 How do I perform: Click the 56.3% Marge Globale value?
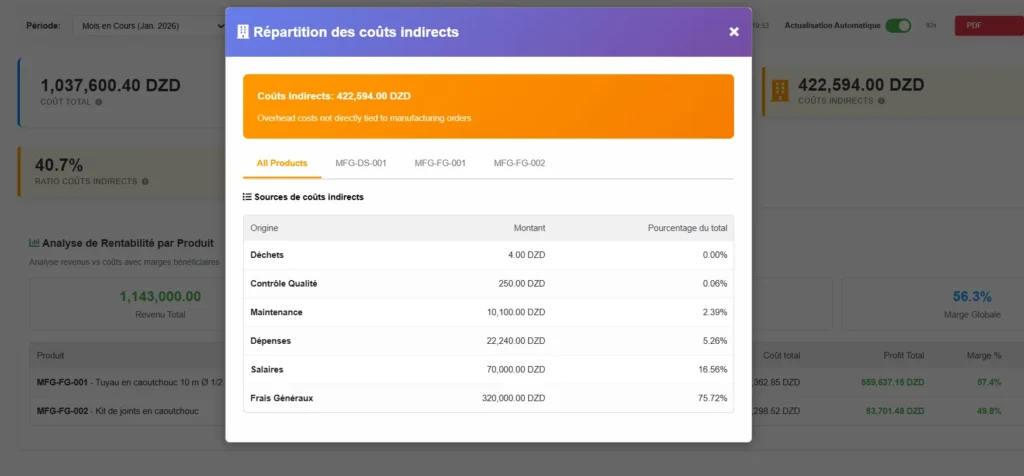972,296
